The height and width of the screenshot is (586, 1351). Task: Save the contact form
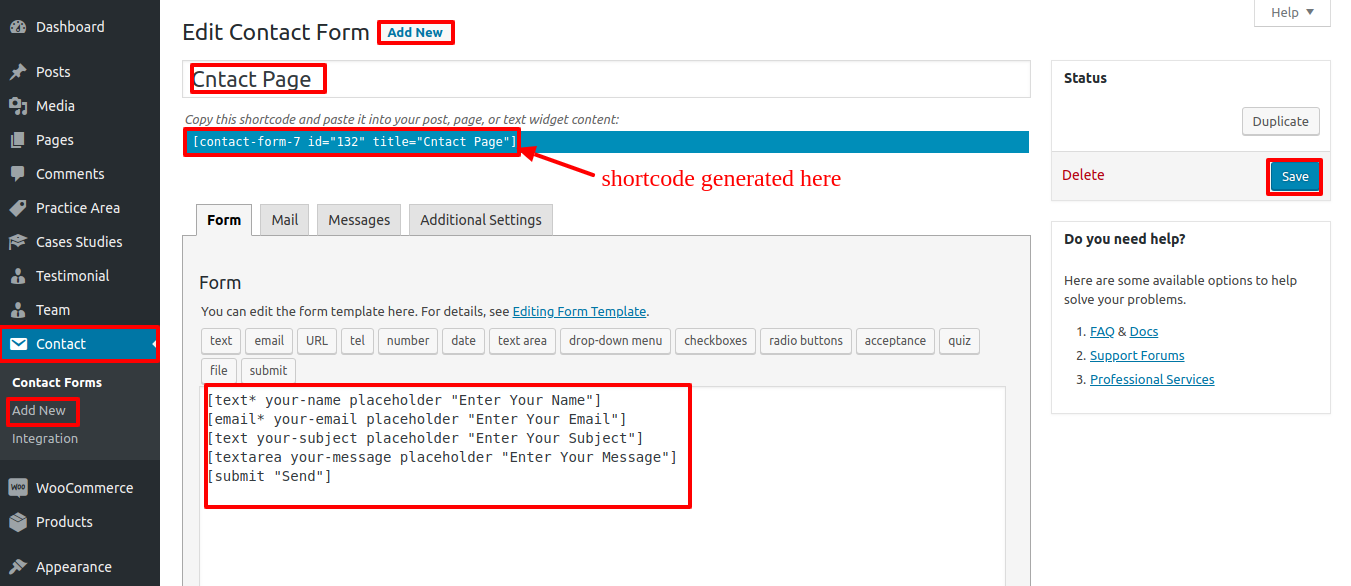coord(1295,176)
